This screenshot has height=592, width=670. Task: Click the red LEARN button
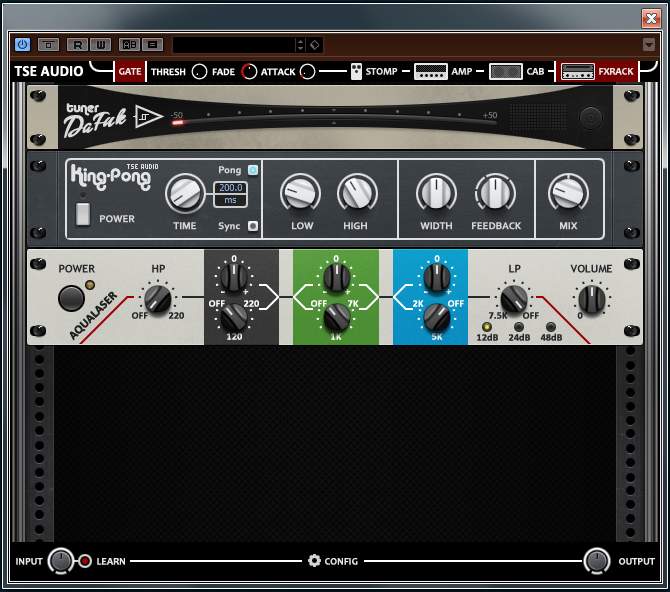click(85, 561)
